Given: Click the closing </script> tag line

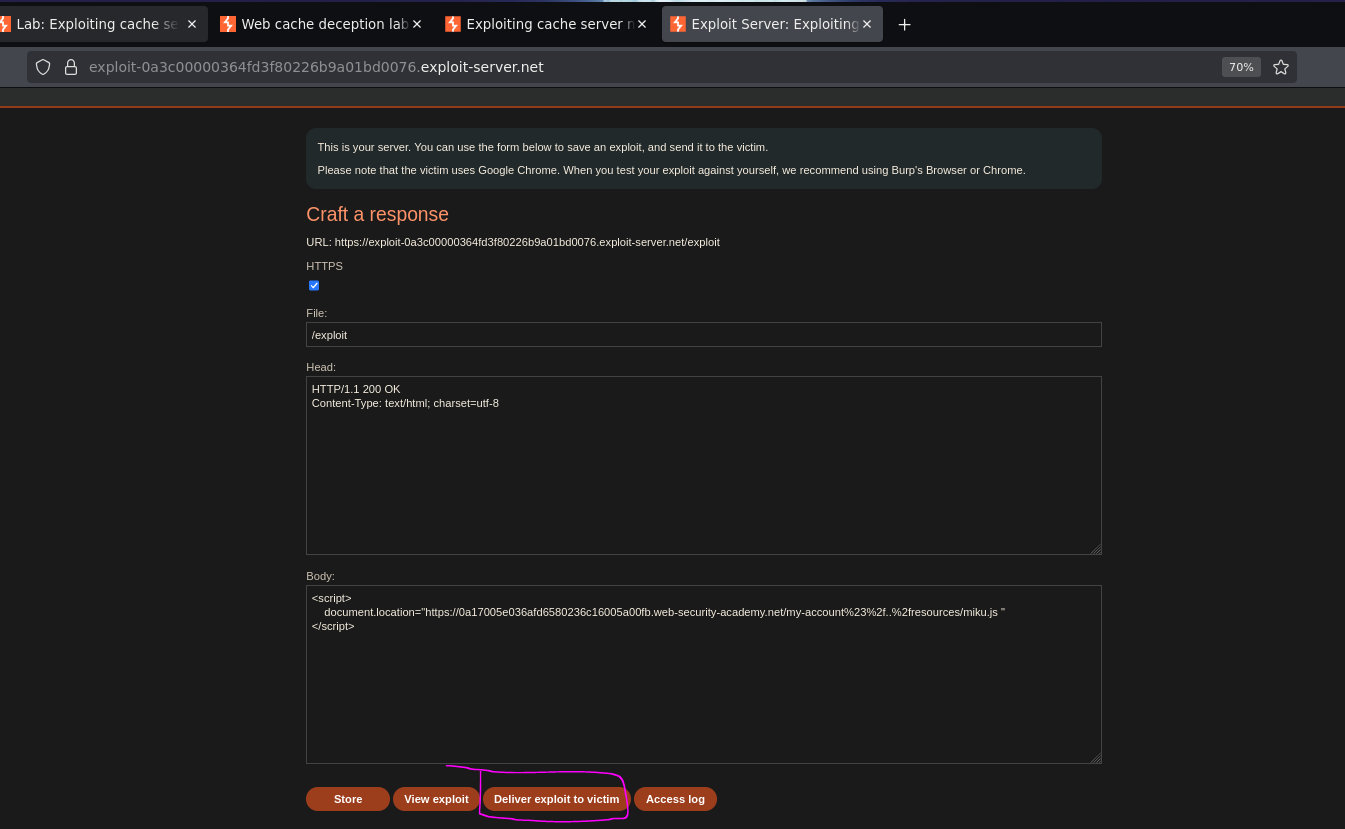Looking at the screenshot, I should pos(333,626).
